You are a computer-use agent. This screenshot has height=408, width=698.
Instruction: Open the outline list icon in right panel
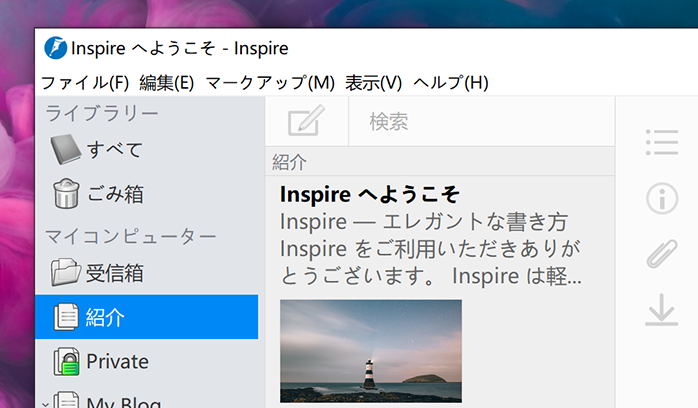coord(662,143)
